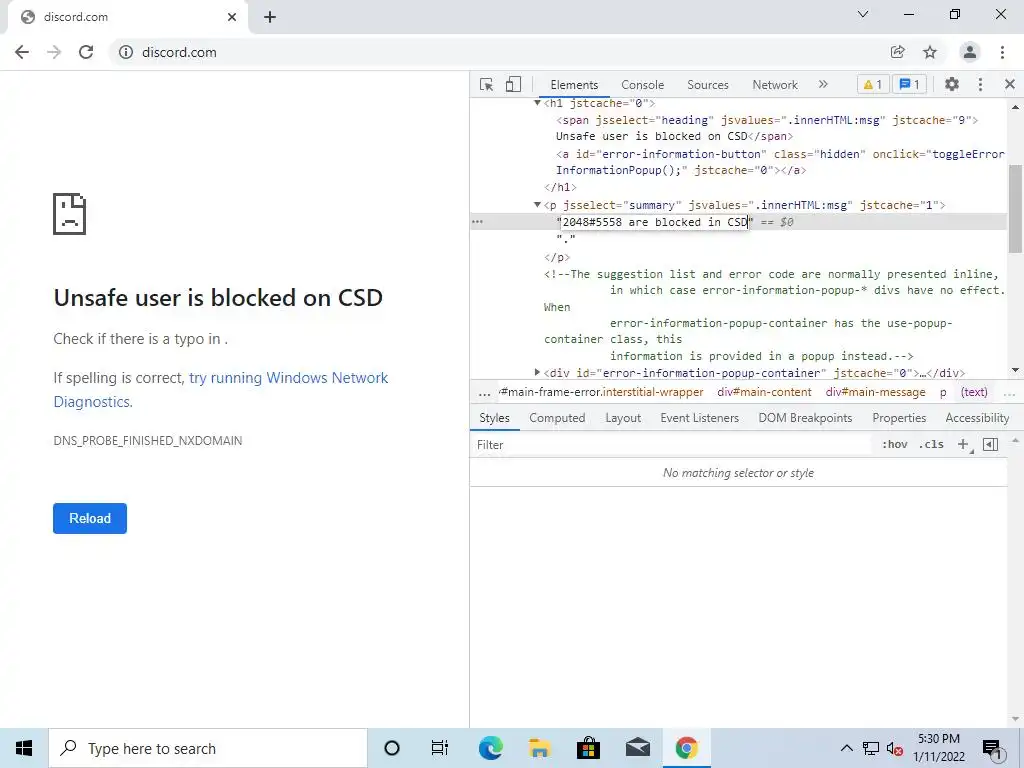Select the Styles tab

click(494, 418)
